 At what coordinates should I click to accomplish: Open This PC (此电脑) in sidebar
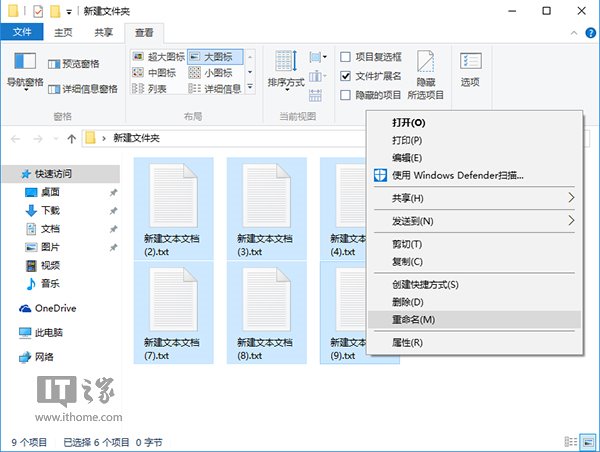coord(48,332)
